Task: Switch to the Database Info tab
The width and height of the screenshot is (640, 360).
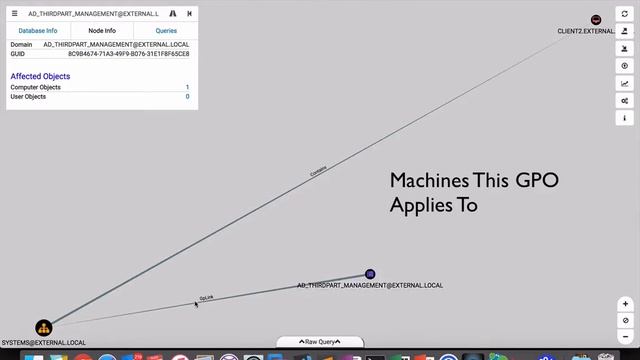Action: [38, 31]
